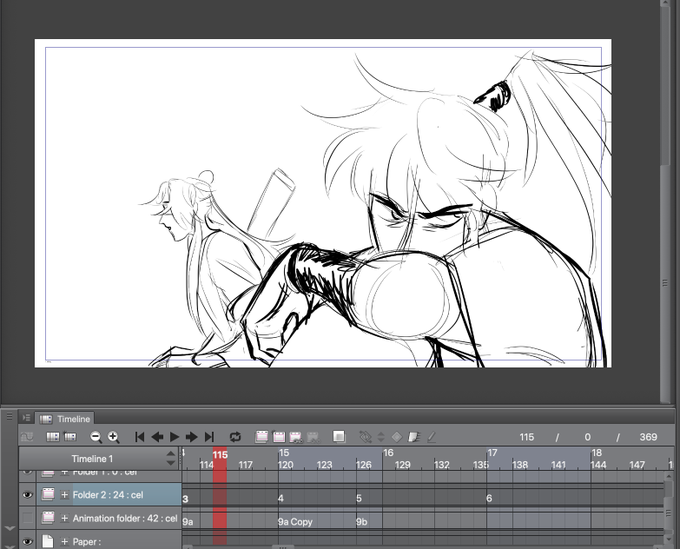Screen dimensions: 680x549
Task: Select cel 3 in Folder 2 track
Action: [186, 499]
